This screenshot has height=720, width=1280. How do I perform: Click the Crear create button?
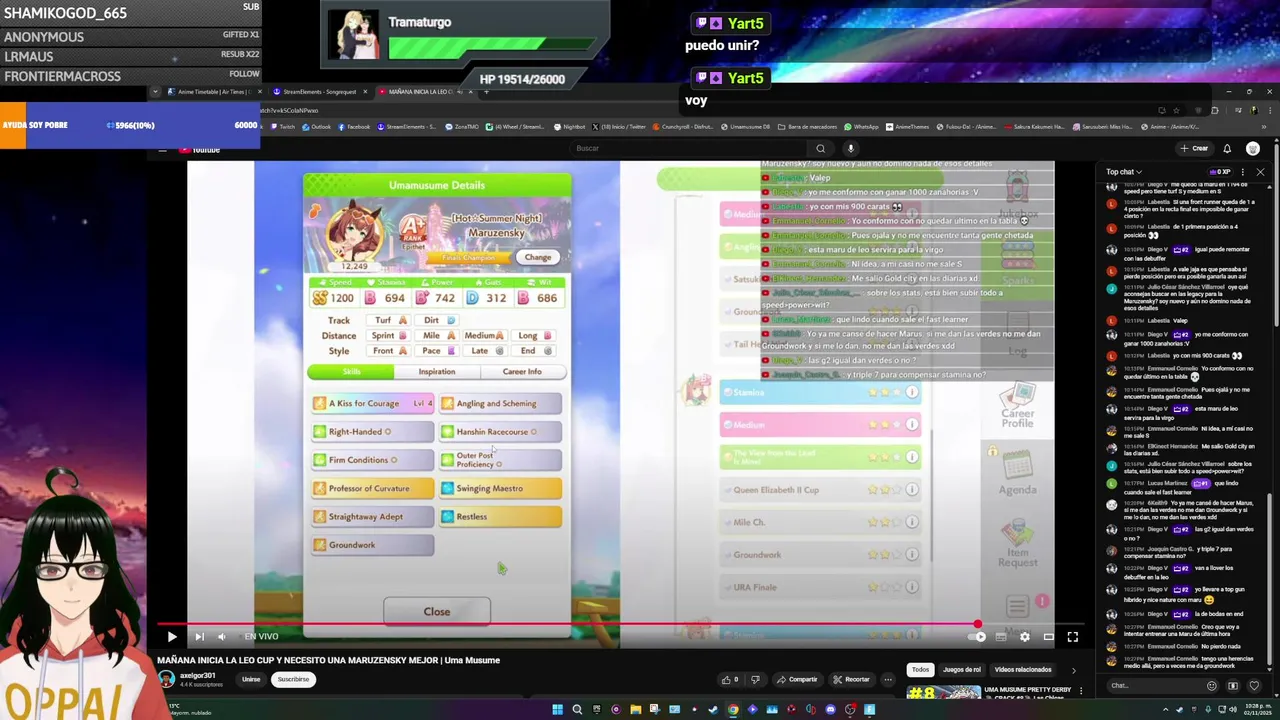[x=1194, y=148]
